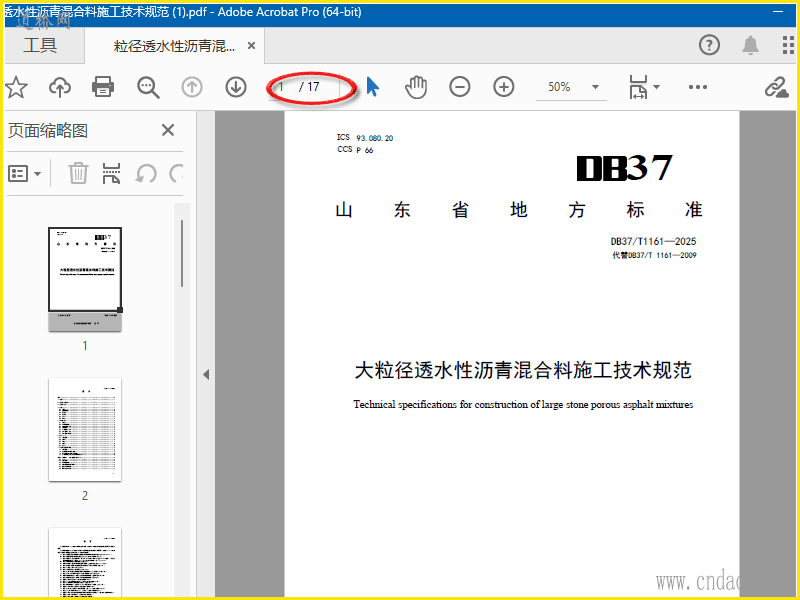
Task: Expand thumbnail options dropdown arrow
Action: point(38,174)
